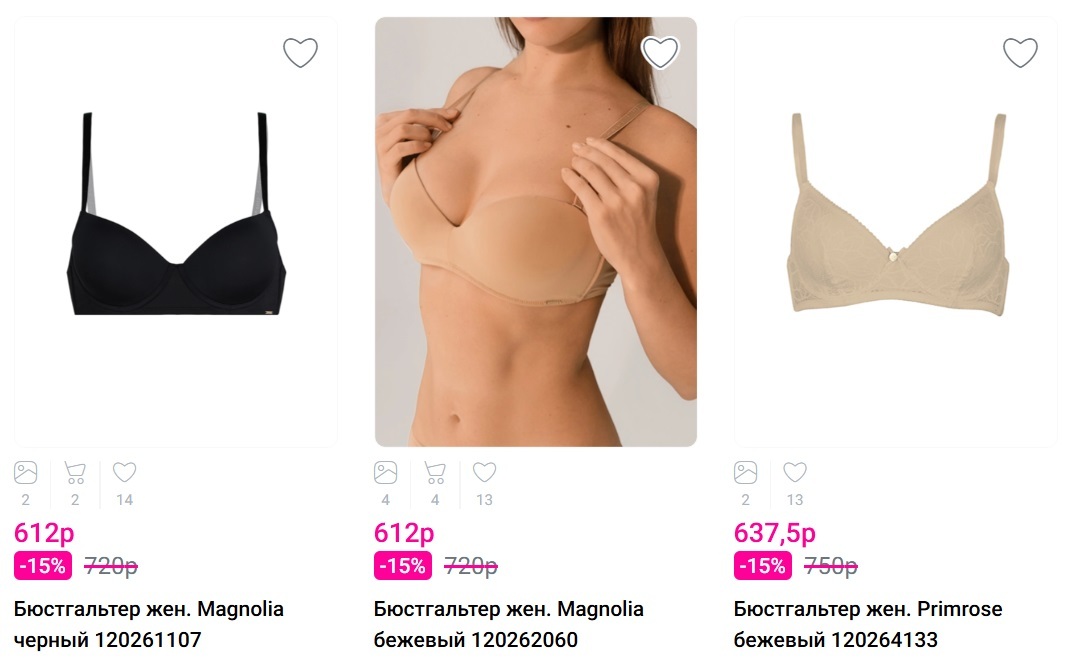Add black Magnolia bra to favorites heart

301,53
